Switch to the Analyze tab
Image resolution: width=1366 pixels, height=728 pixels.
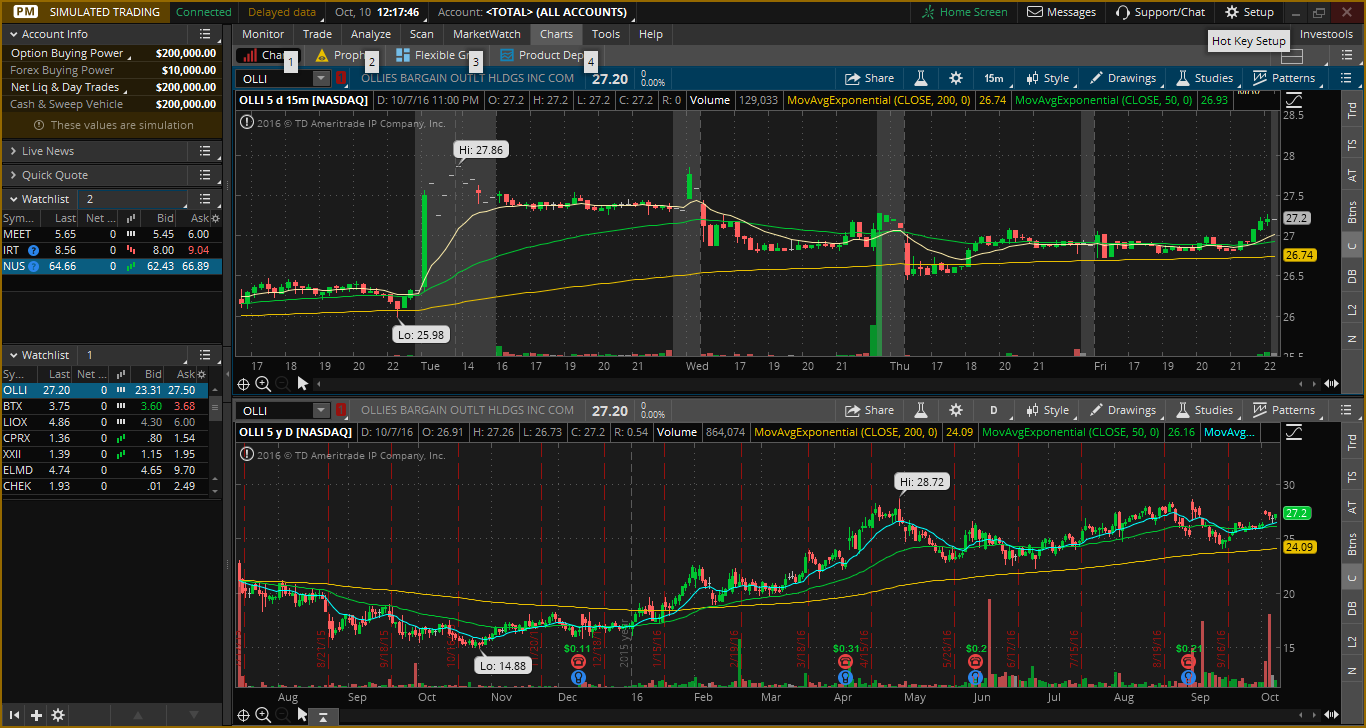pyautogui.click(x=371, y=34)
